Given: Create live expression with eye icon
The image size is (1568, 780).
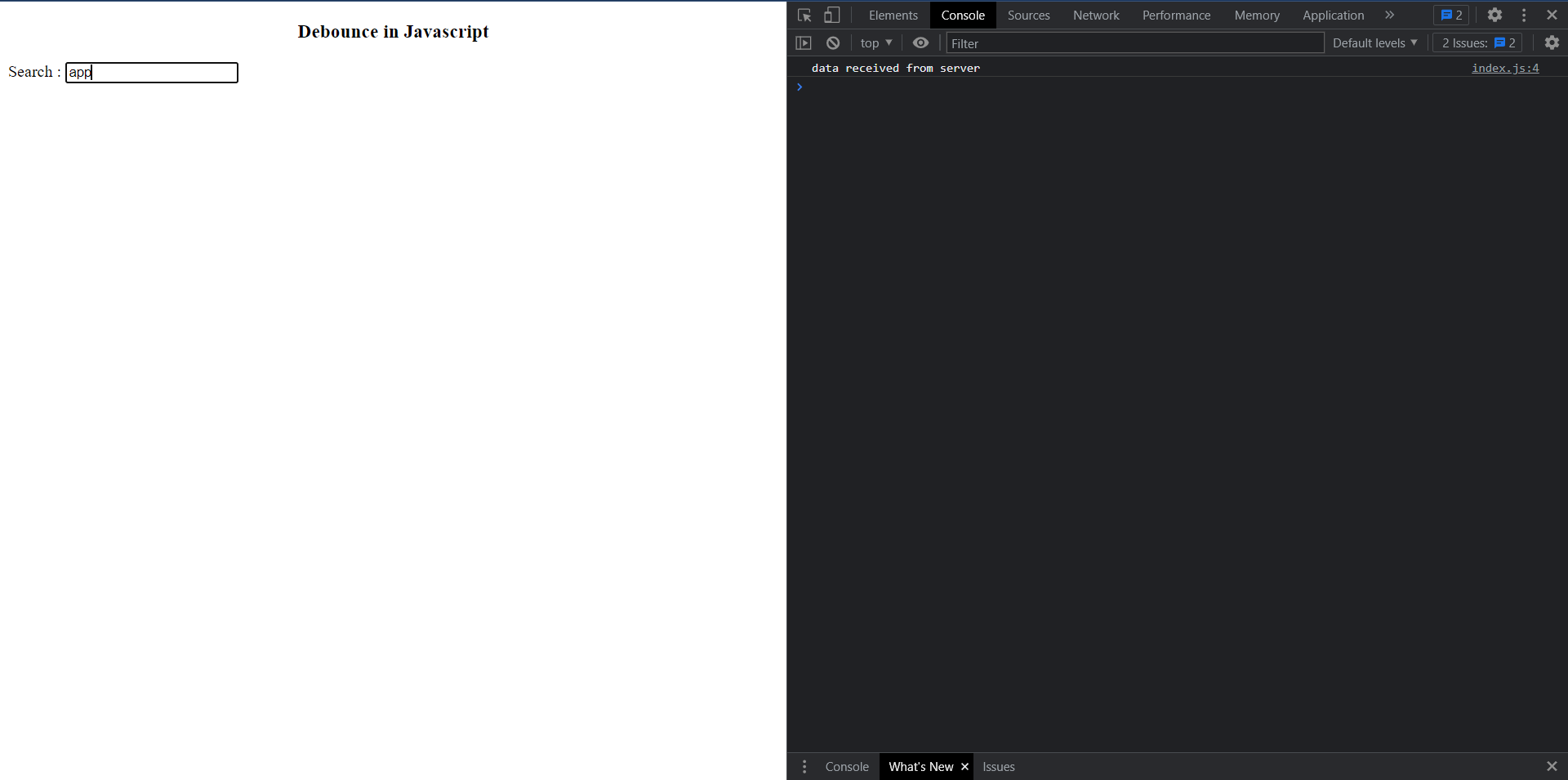Looking at the screenshot, I should coord(920,43).
